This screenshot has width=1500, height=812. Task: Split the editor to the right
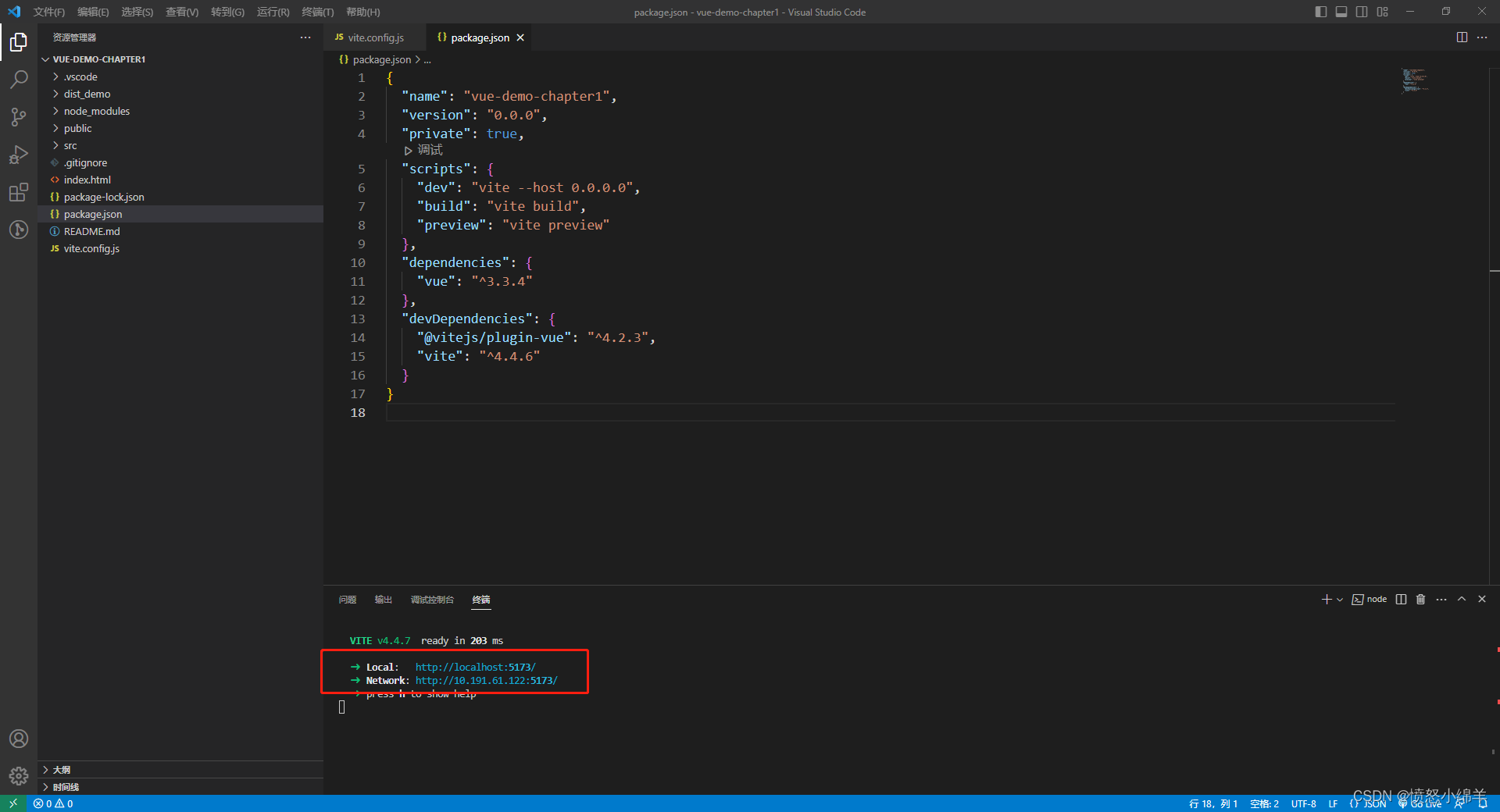(x=1462, y=37)
